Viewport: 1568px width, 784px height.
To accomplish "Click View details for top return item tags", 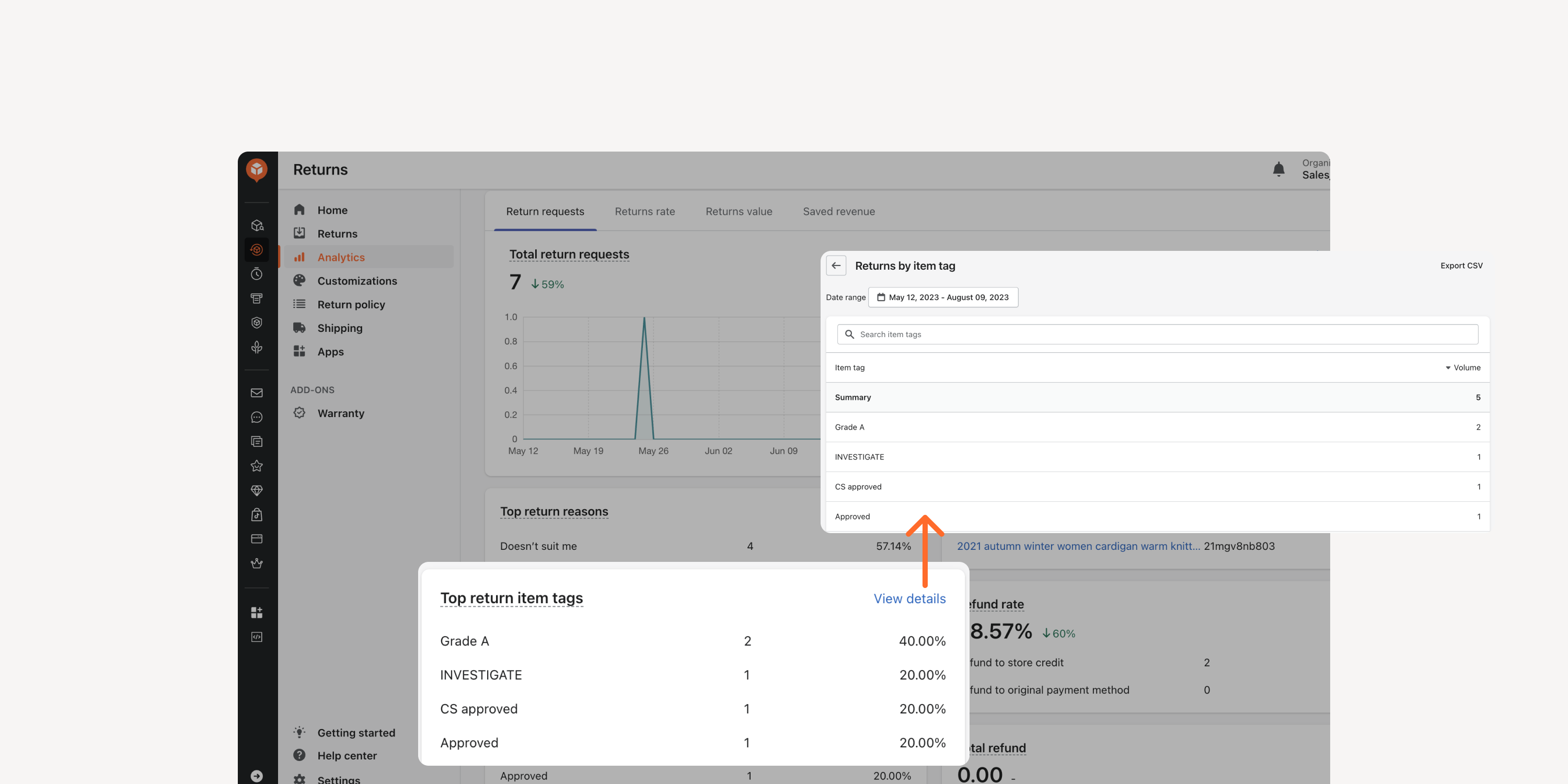I will [x=909, y=598].
